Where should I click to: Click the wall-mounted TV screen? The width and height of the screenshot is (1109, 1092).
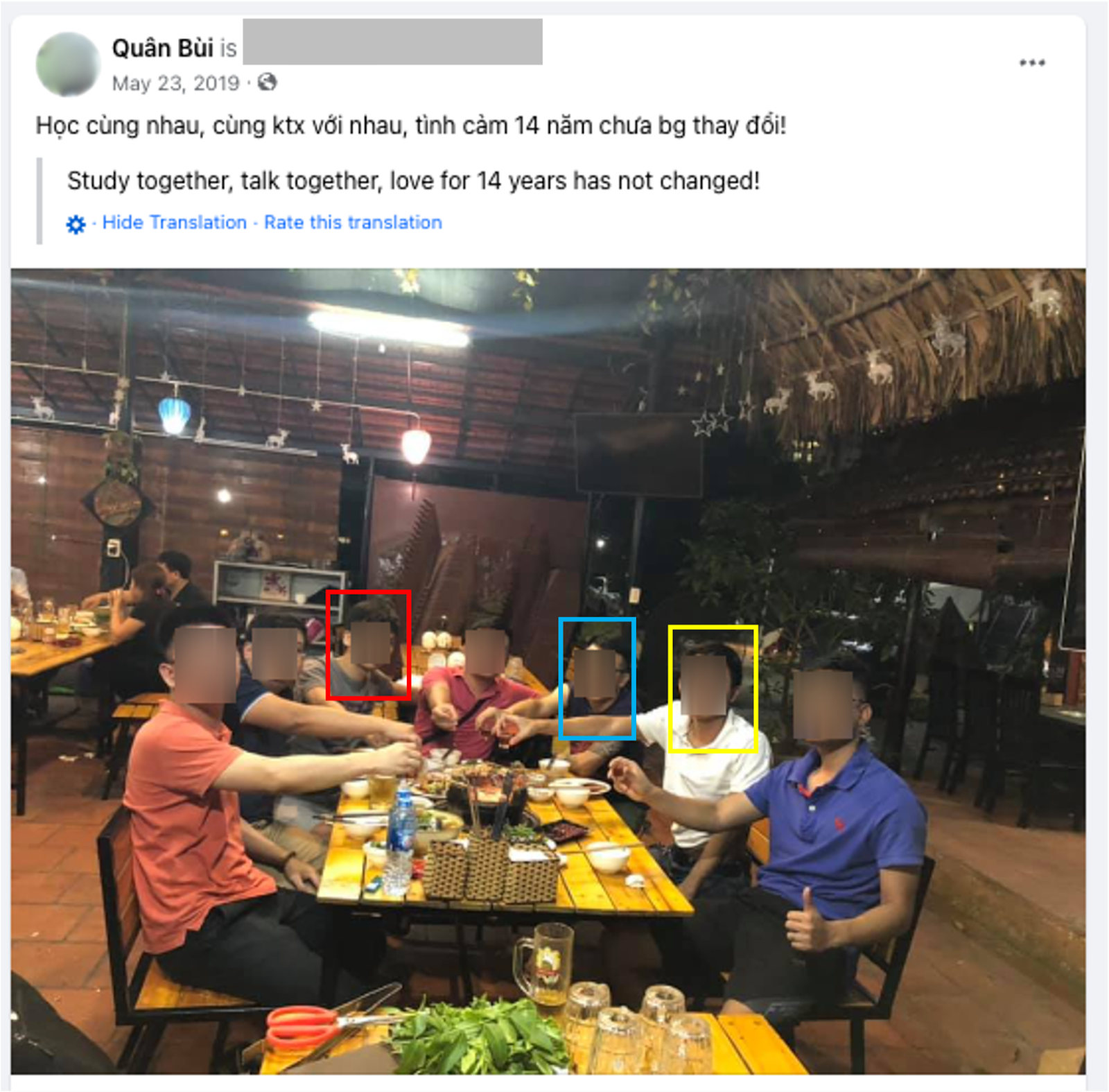[638, 455]
